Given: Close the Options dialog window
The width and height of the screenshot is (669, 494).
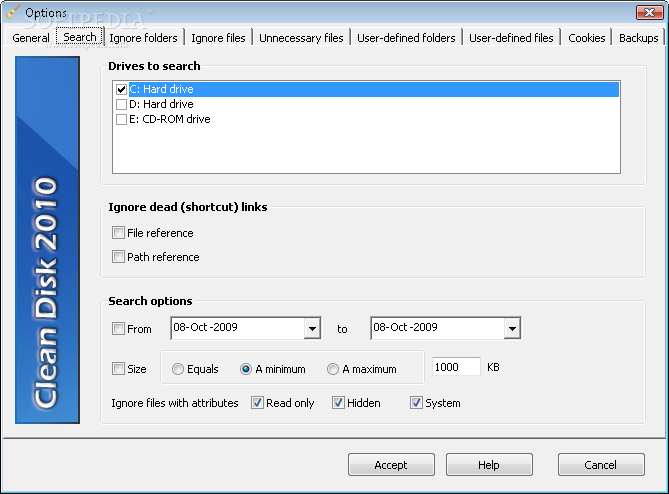Looking at the screenshot, I should click(649, 12).
